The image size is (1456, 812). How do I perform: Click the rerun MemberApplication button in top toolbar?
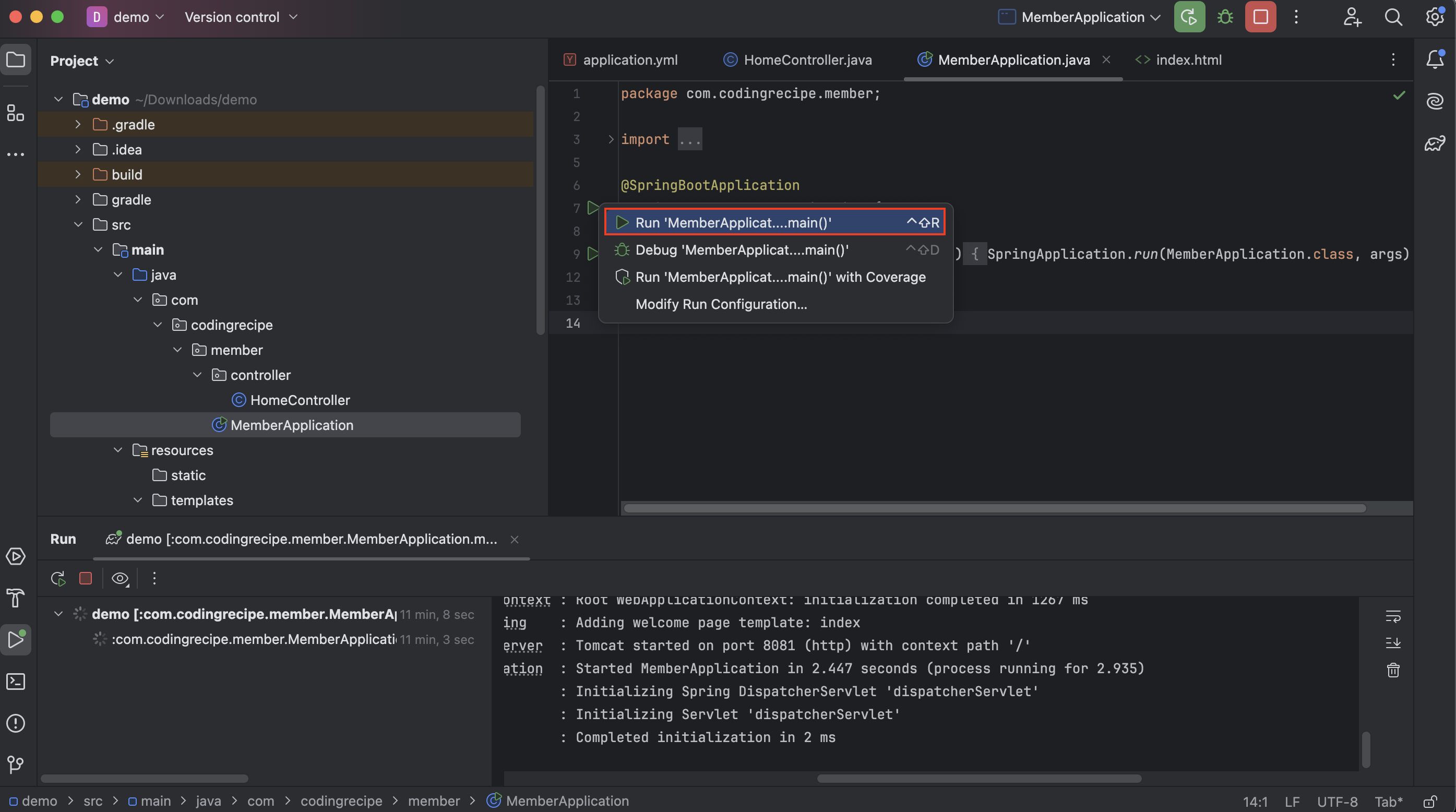click(1189, 17)
